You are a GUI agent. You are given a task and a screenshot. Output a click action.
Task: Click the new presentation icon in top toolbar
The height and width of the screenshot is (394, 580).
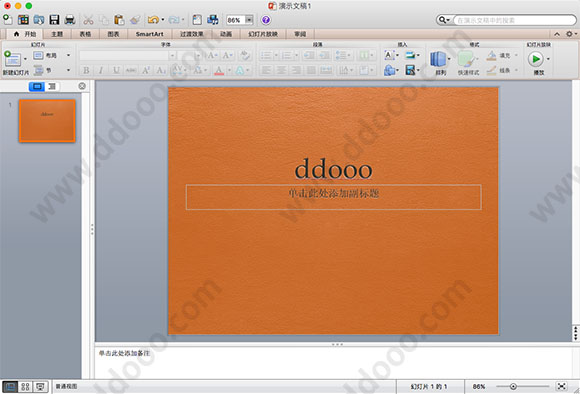click(x=7, y=19)
